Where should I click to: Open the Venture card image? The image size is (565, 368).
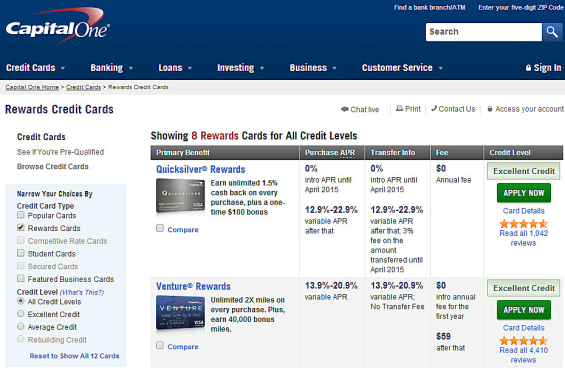[180, 312]
